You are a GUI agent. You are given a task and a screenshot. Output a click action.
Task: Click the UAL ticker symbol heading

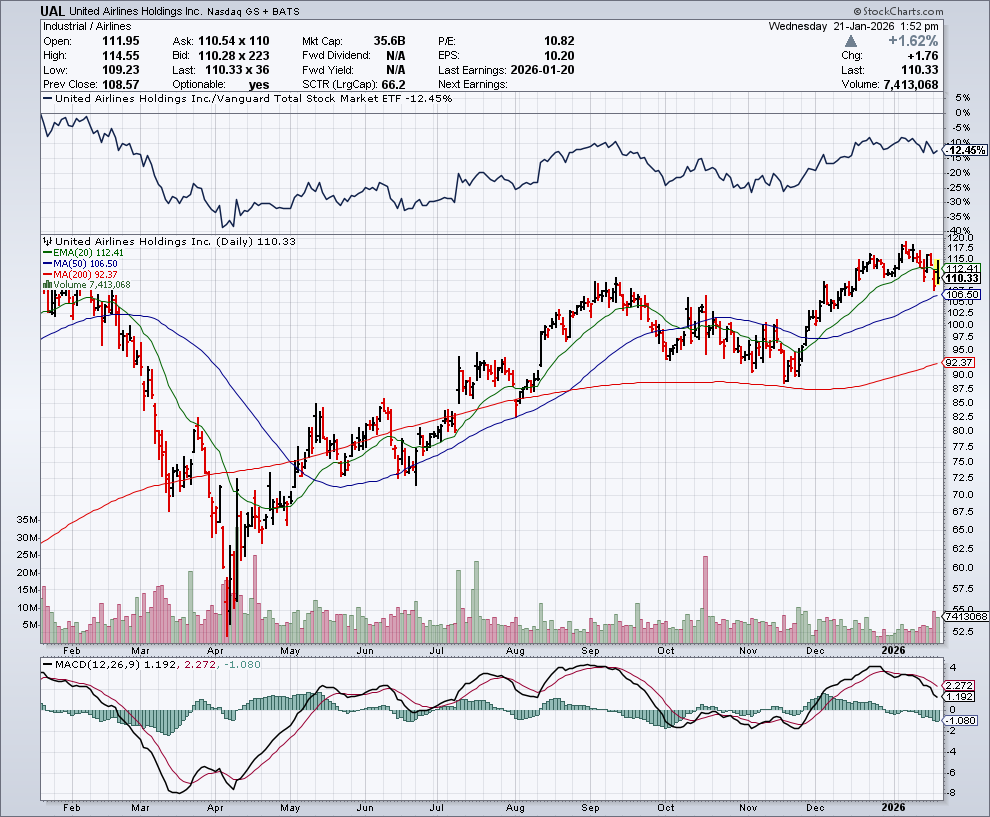(x=55, y=11)
